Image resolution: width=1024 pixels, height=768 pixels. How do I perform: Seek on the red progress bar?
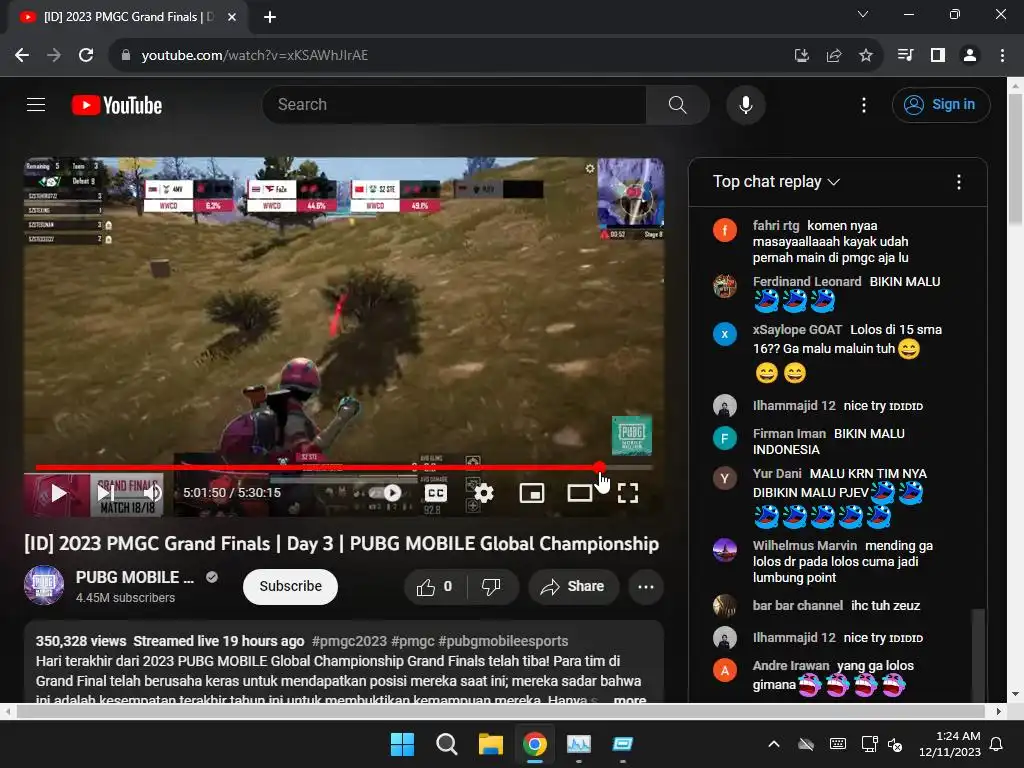[317, 468]
